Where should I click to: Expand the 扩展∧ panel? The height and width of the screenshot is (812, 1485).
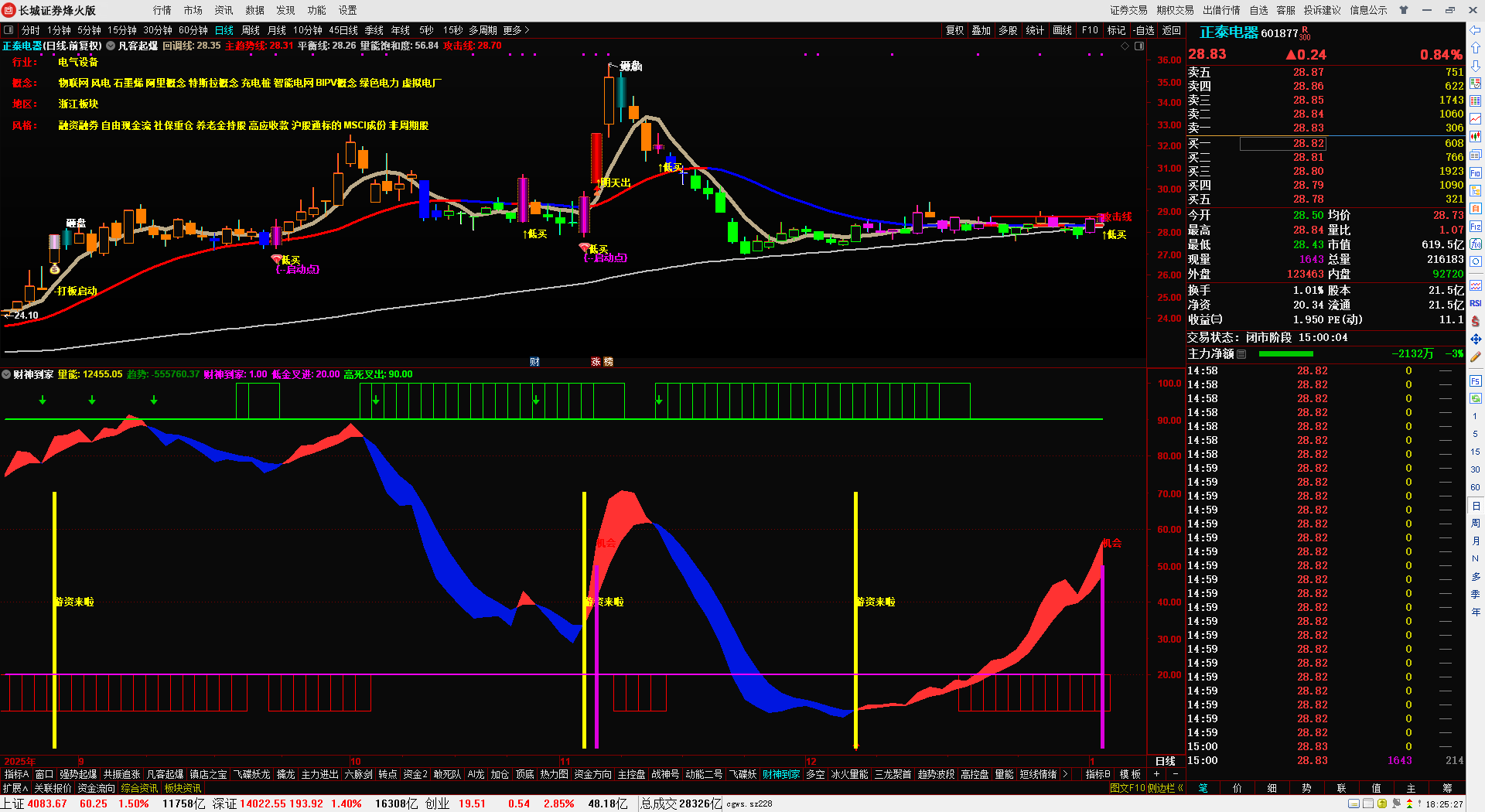tap(15, 788)
